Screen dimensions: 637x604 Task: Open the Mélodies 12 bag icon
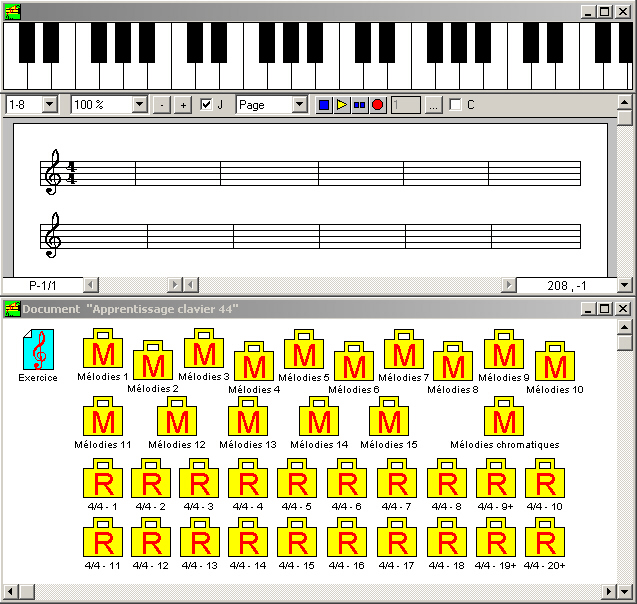point(177,416)
